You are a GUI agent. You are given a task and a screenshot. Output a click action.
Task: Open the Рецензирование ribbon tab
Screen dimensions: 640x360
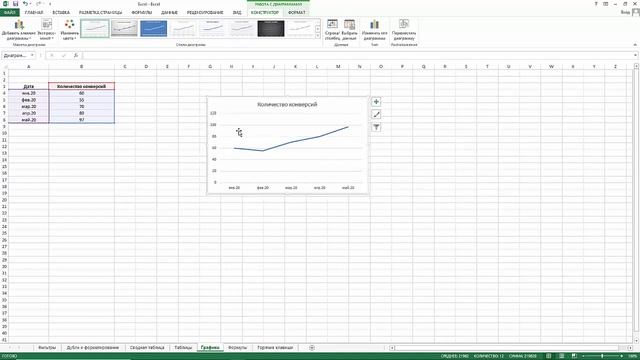tap(205, 13)
